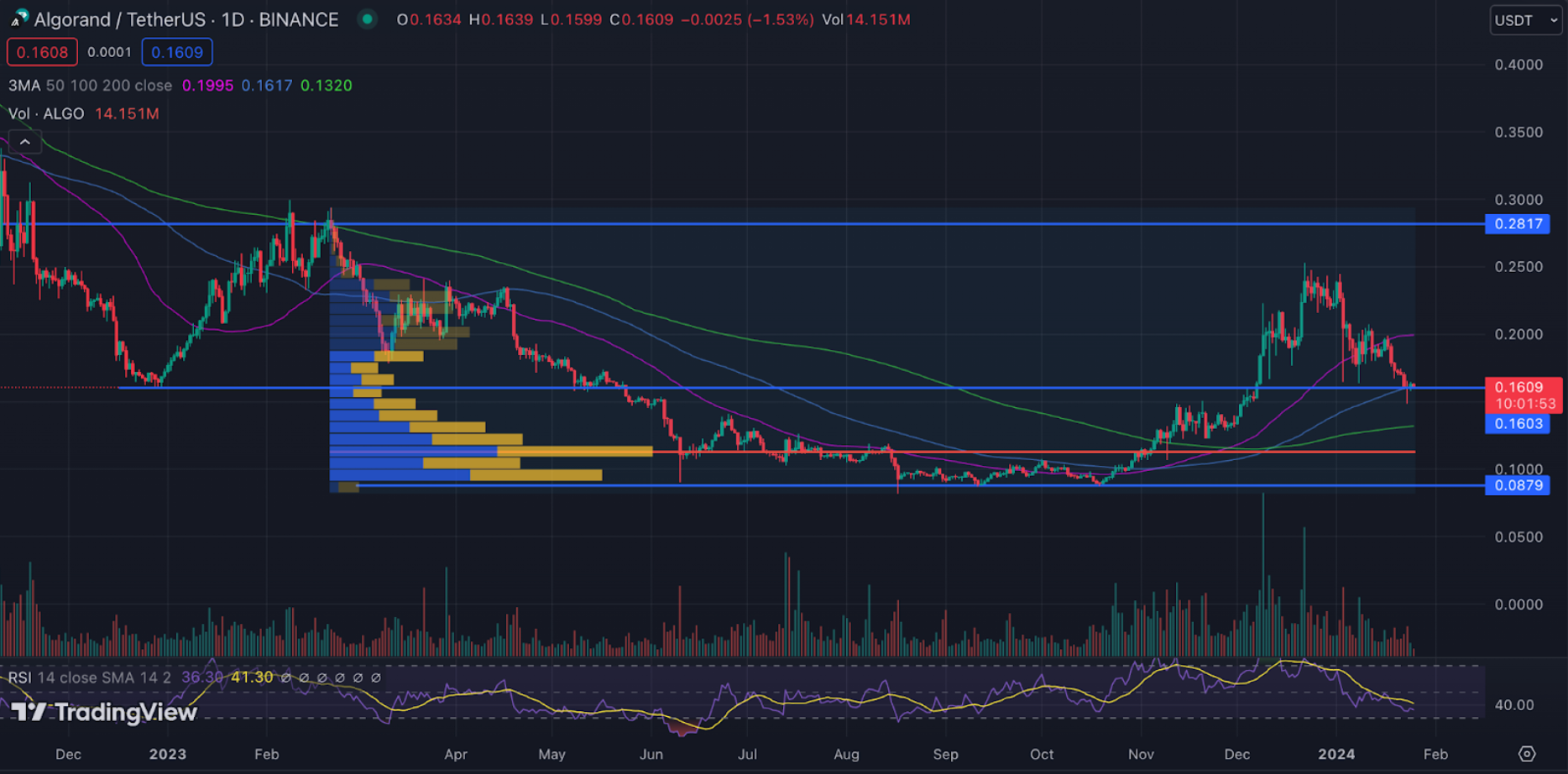Click the −0.0025 (−1.53%) change value

(x=747, y=19)
